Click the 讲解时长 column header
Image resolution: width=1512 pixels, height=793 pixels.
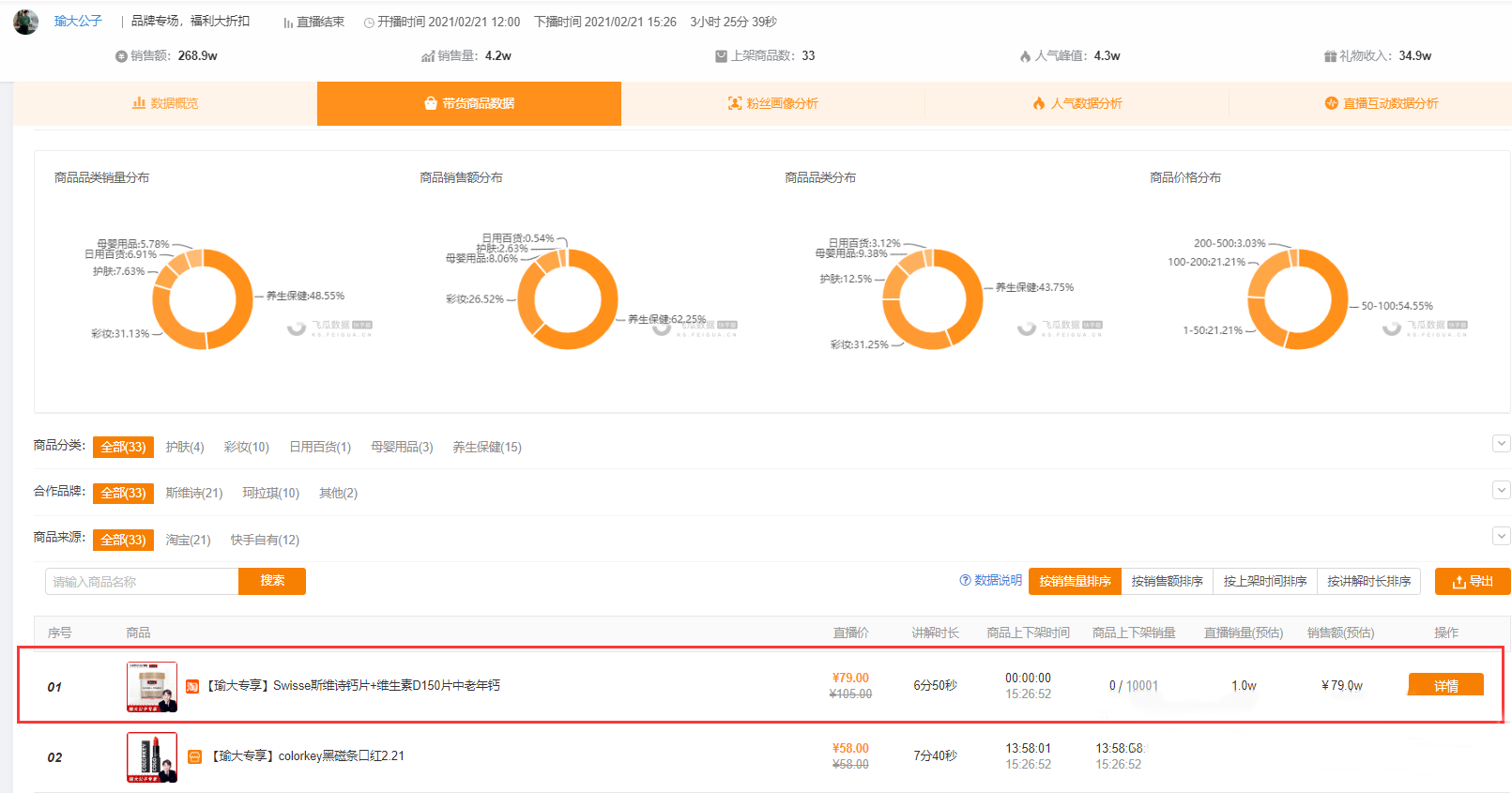tap(935, 633)
